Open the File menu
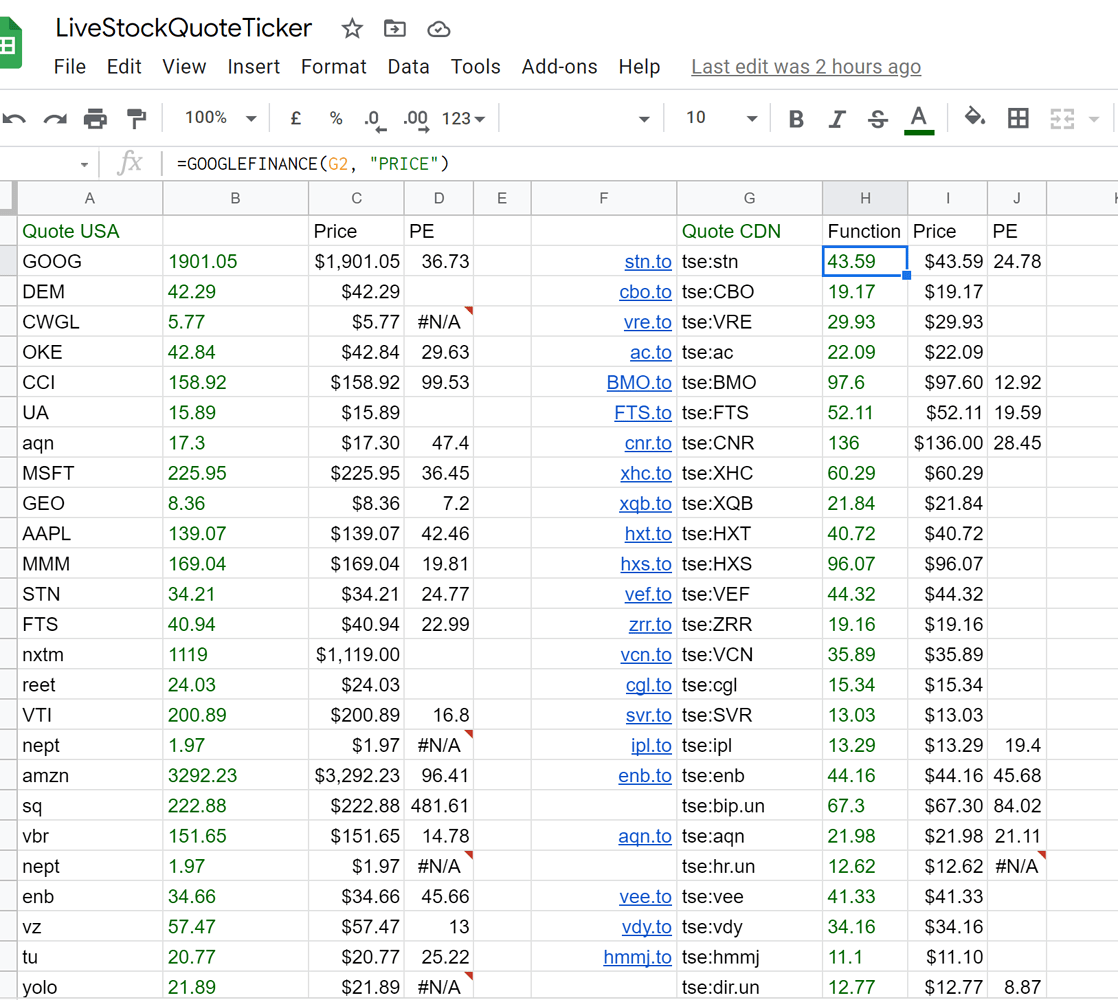The height and width of the screenshot is (1000, 1118). tap(70, 67)
